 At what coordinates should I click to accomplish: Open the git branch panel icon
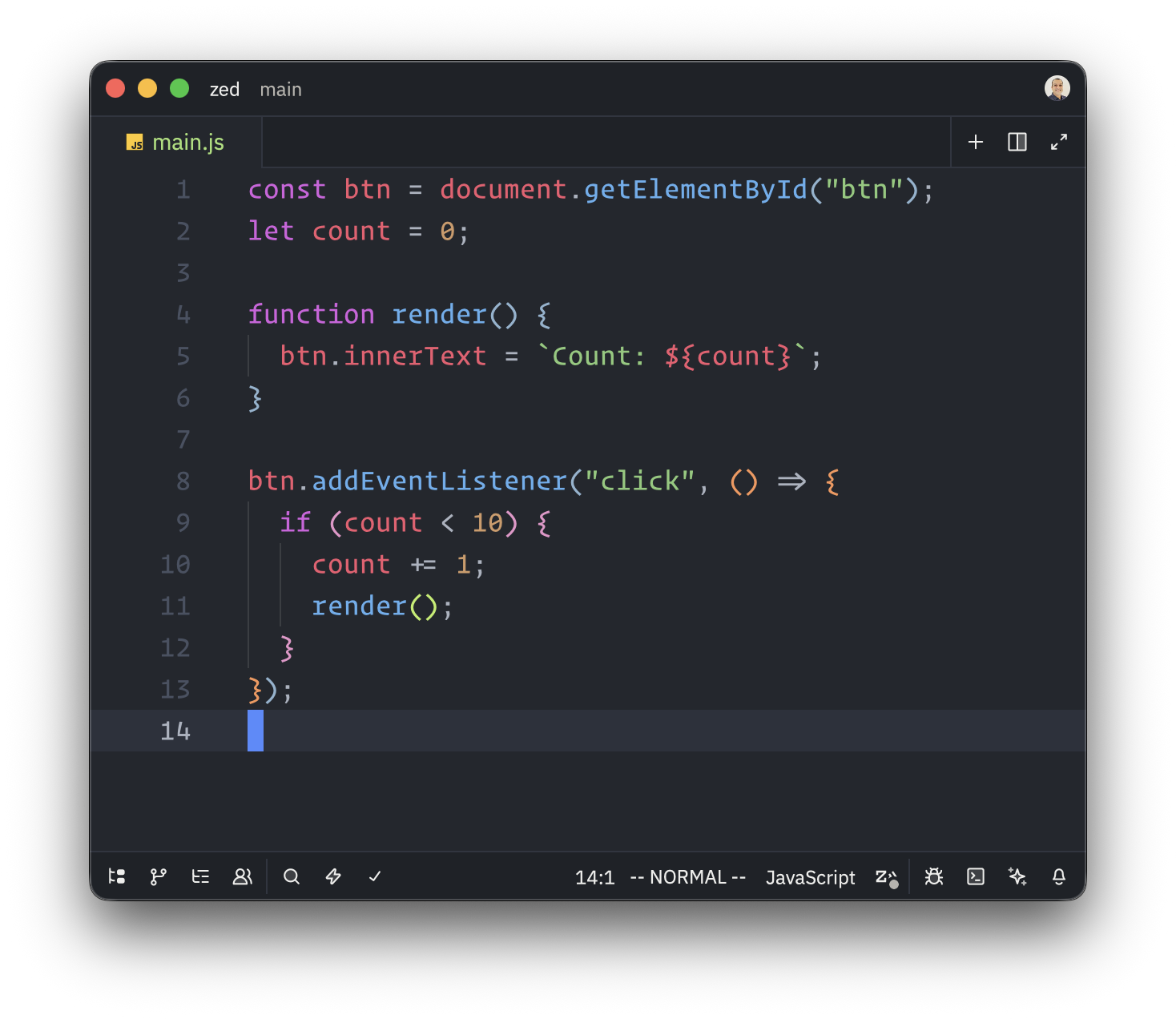click(159, 876)
